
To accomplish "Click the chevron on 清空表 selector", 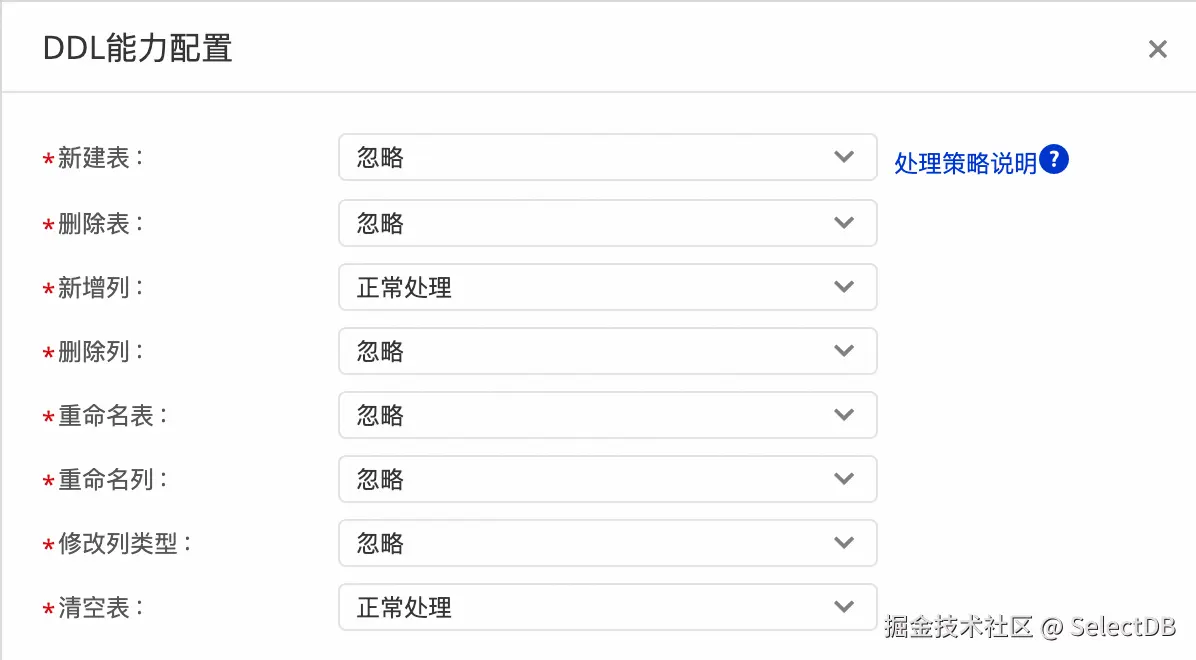I will click(844, 607).
